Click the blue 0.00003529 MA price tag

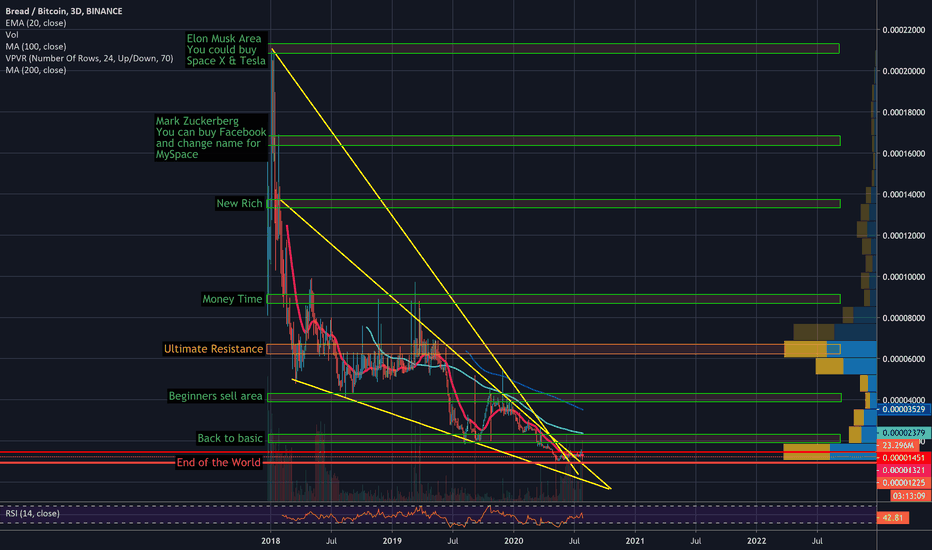point(903,409)
